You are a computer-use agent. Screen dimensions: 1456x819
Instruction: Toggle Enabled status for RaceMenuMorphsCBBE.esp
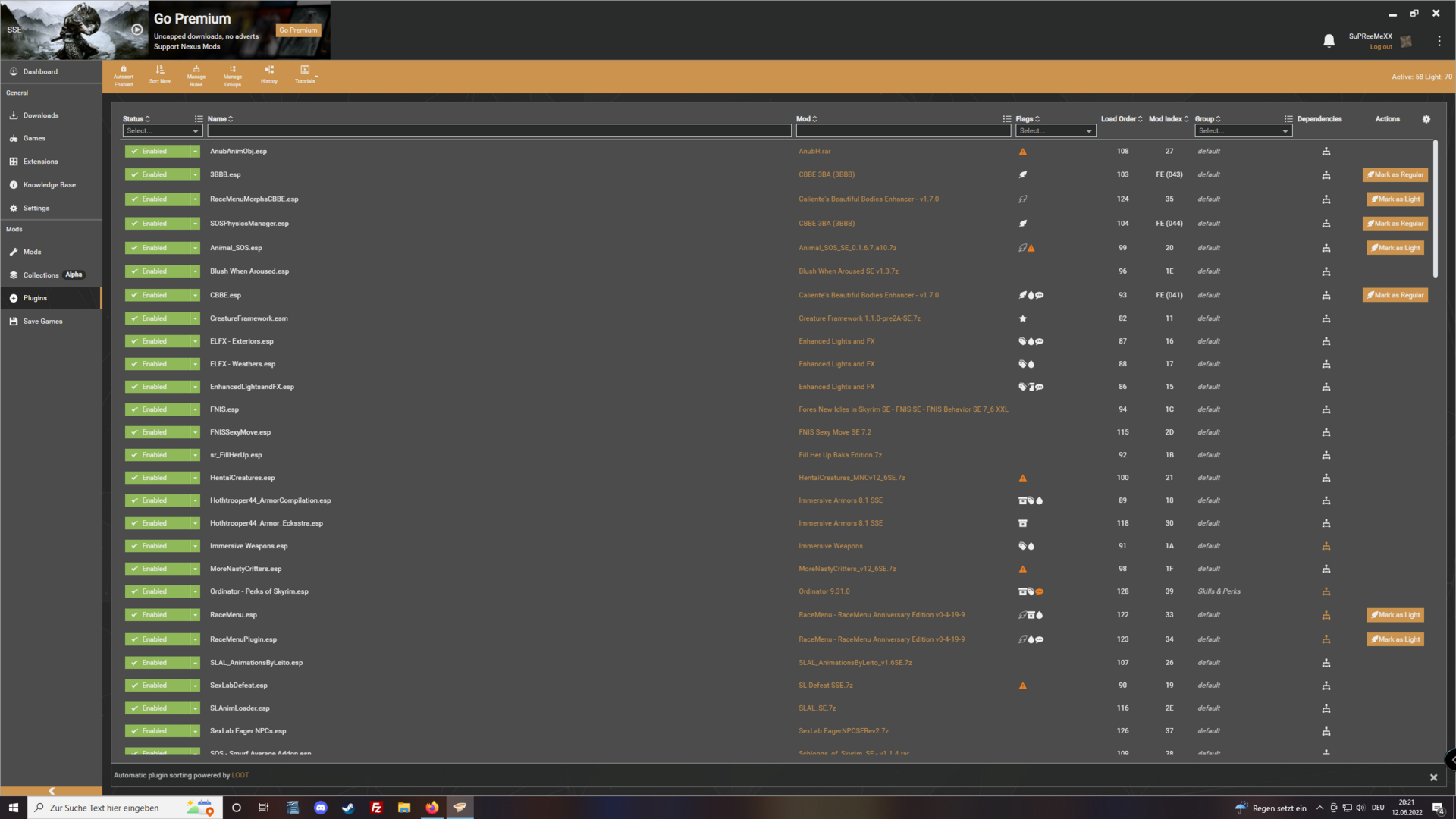[156, 199]
